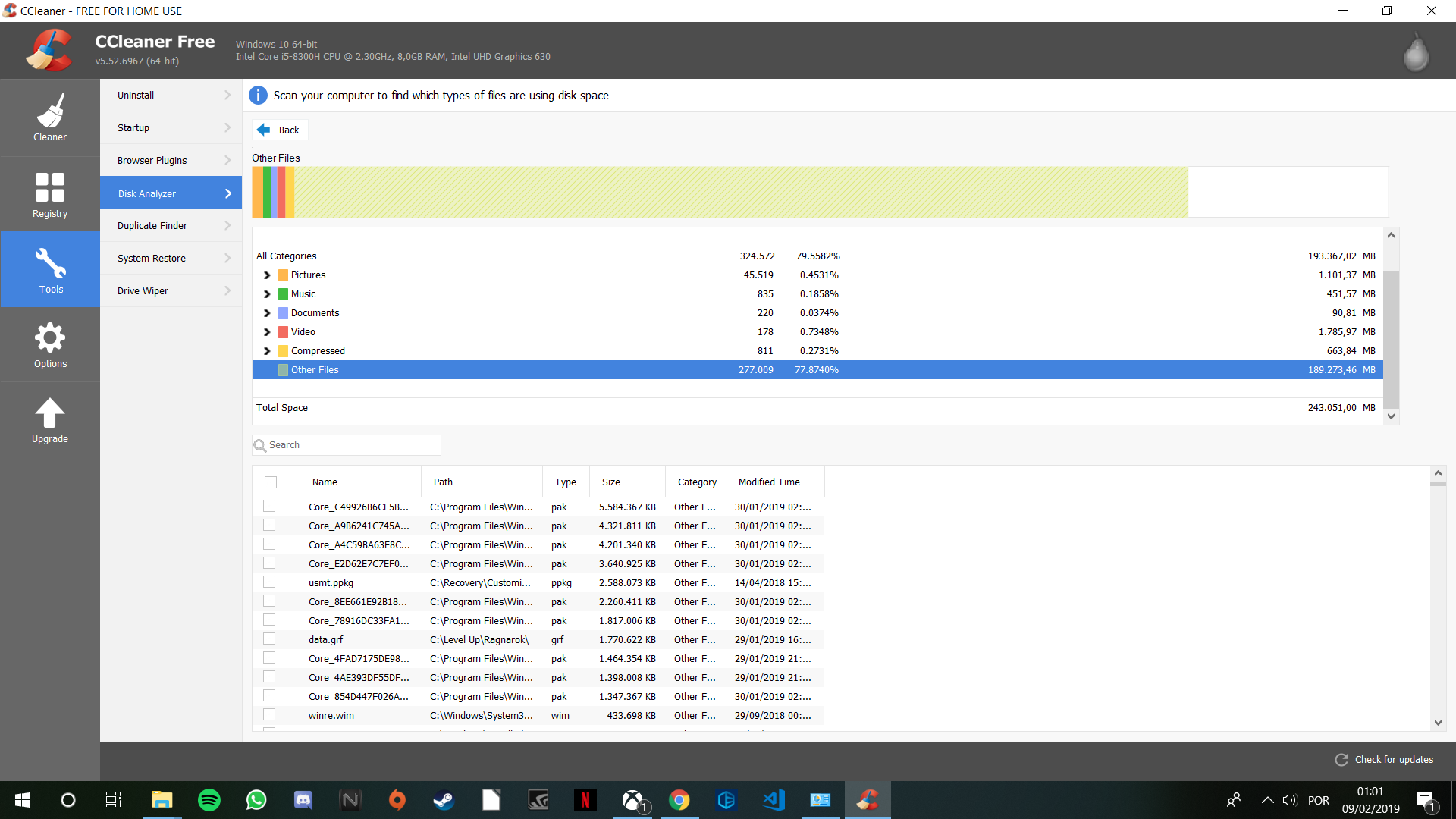
Task: Check the usmt.ppkg file checkbox
Action: tap(269, 582)
